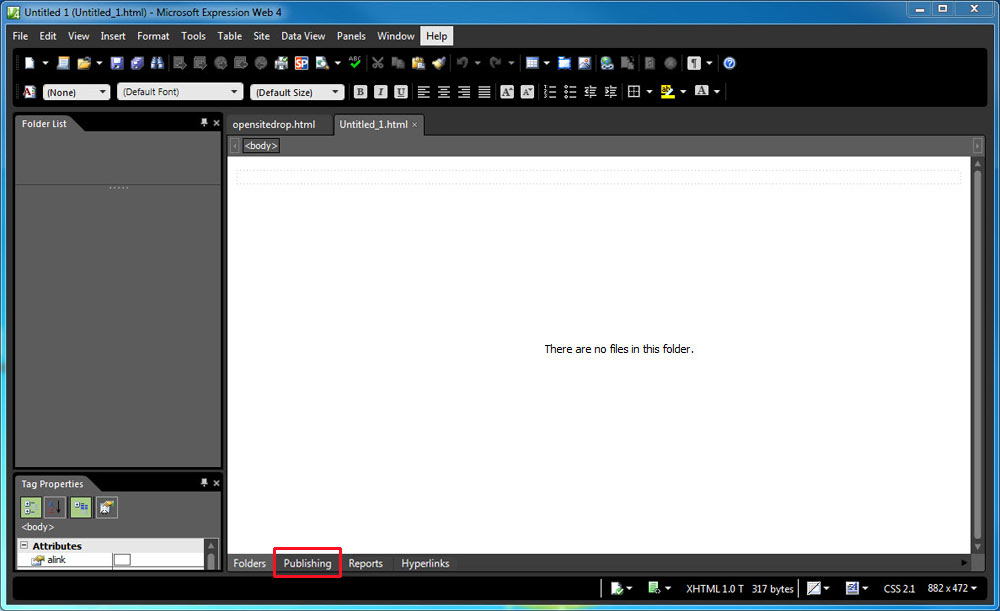Screen dimensions: 1000x611
Task: Open Help with the blue question mark icon
Action: pyautogui.click(x=730, y=63)
